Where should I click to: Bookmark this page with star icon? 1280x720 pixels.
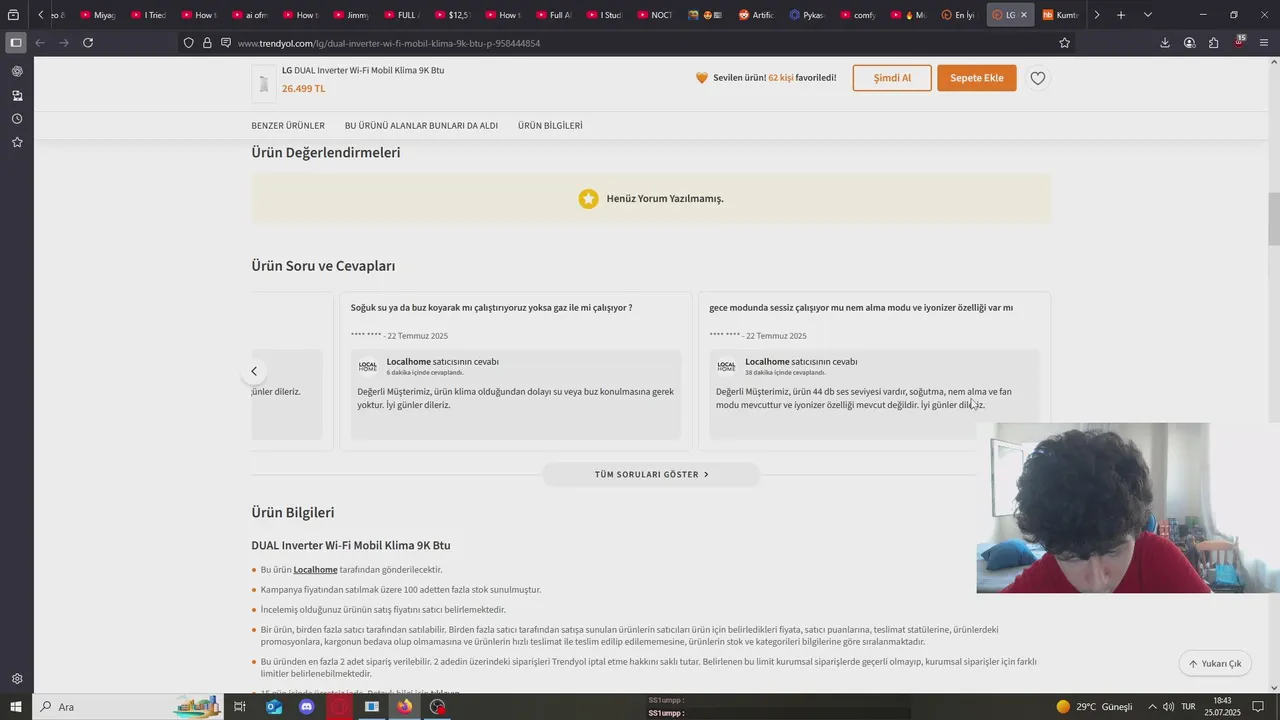click(x=1064, y=43)
